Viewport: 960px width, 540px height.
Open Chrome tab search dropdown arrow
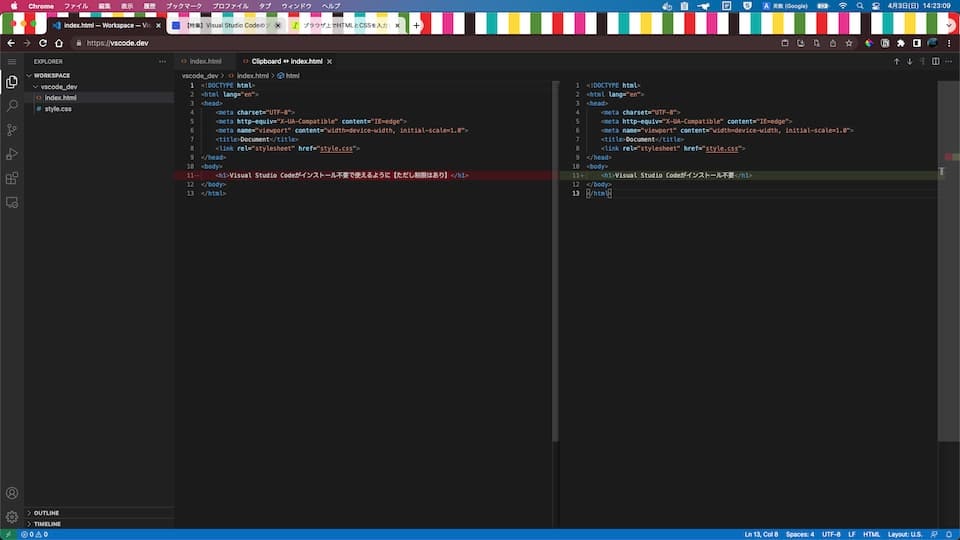coord(949,26)
